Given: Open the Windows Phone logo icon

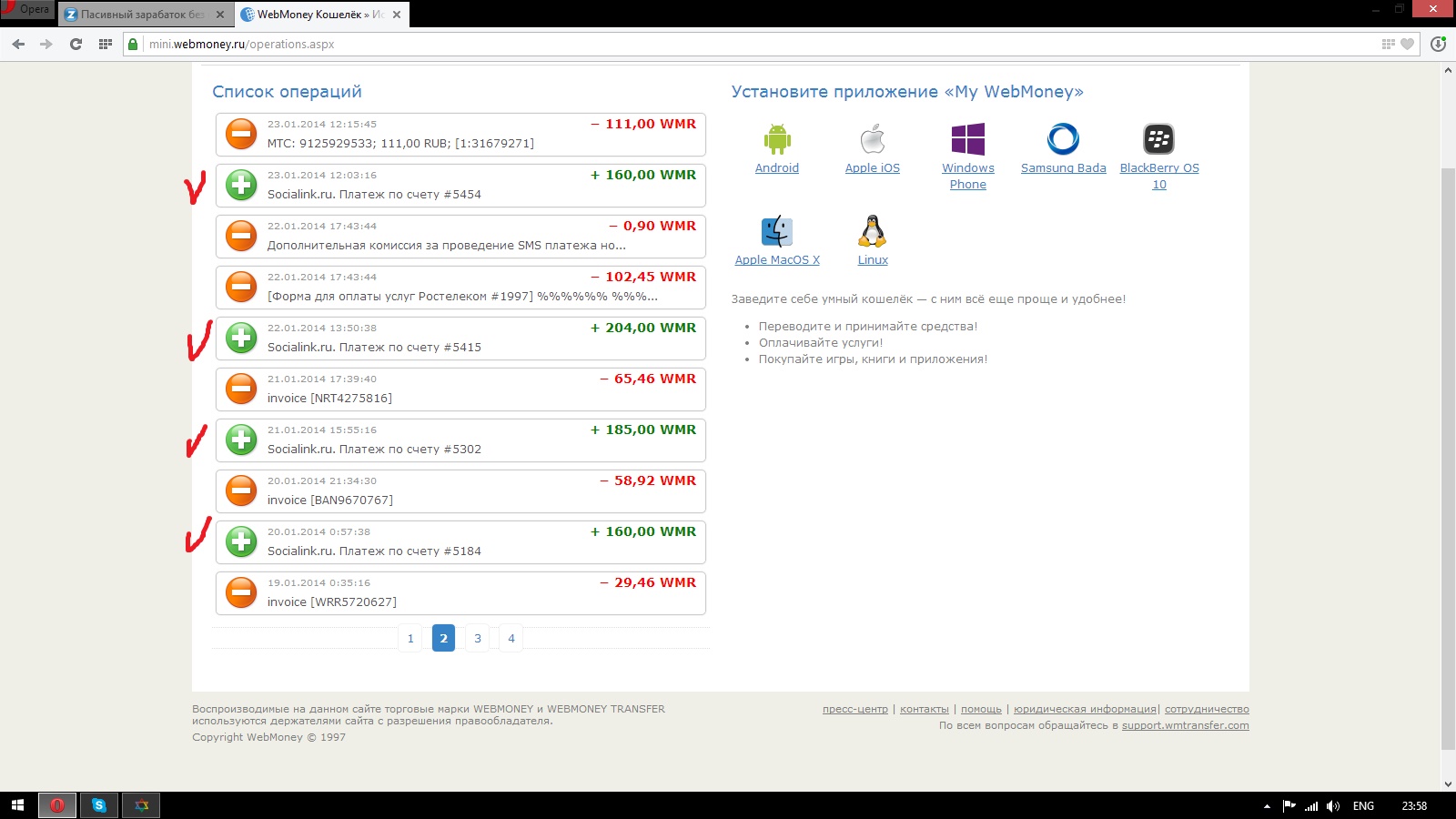Looking at the screenshot, I should point(968,139).
